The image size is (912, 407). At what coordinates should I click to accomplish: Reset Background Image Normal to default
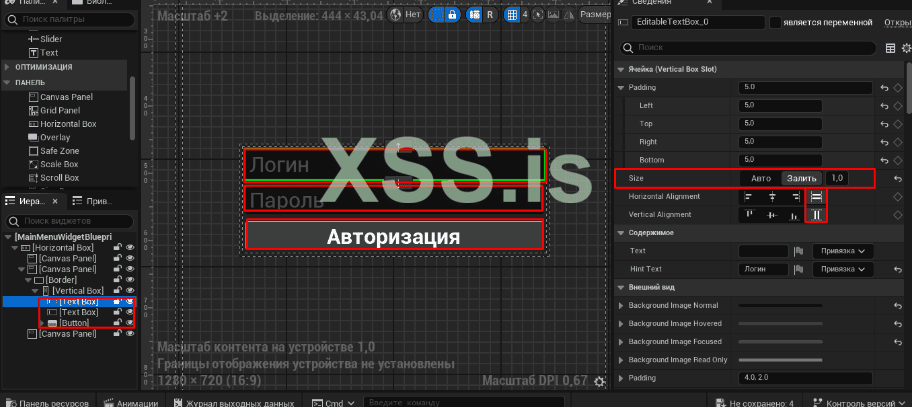click(898, 305)
